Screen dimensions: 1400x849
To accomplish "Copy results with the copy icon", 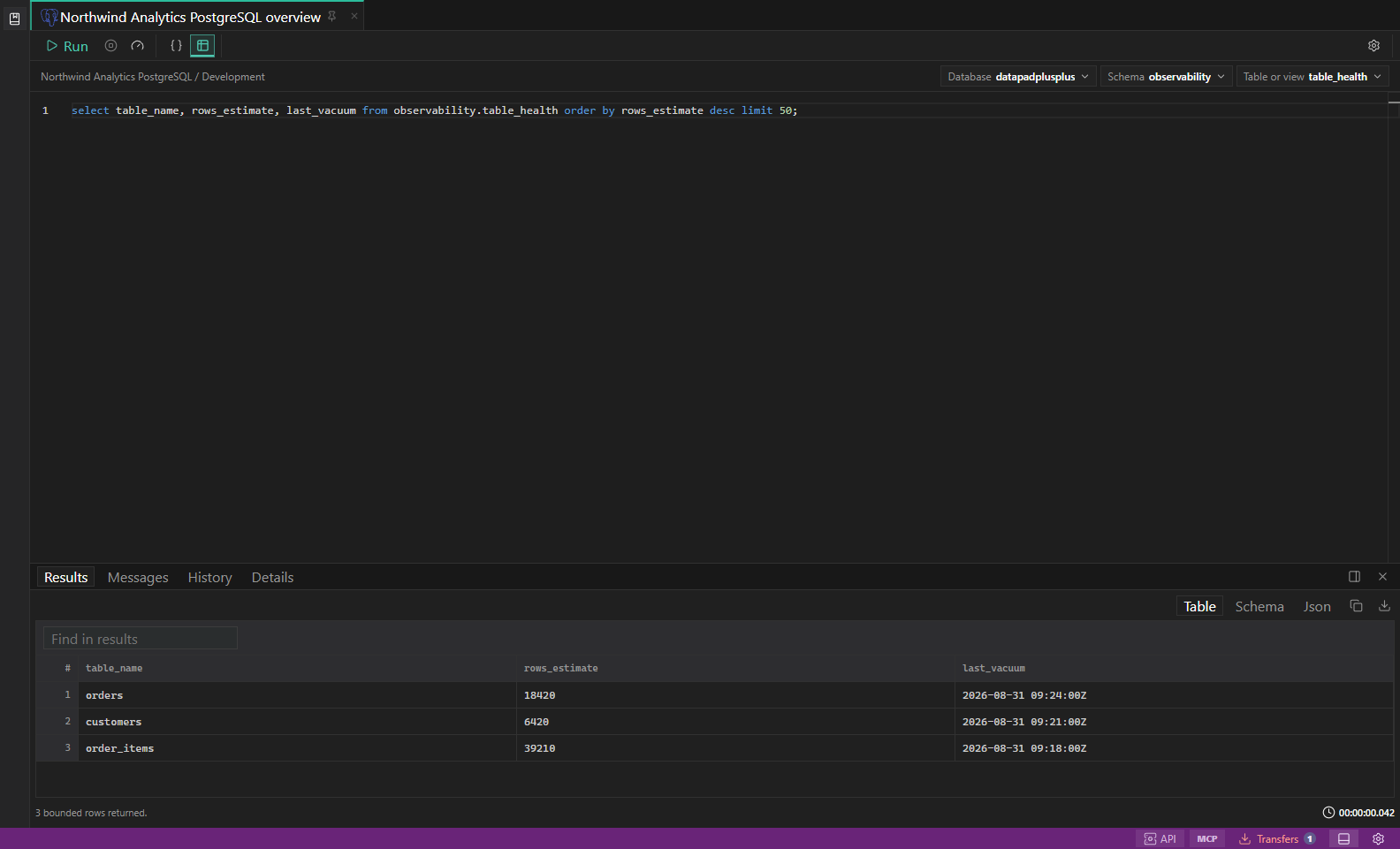I will (x=1356, y=605).
